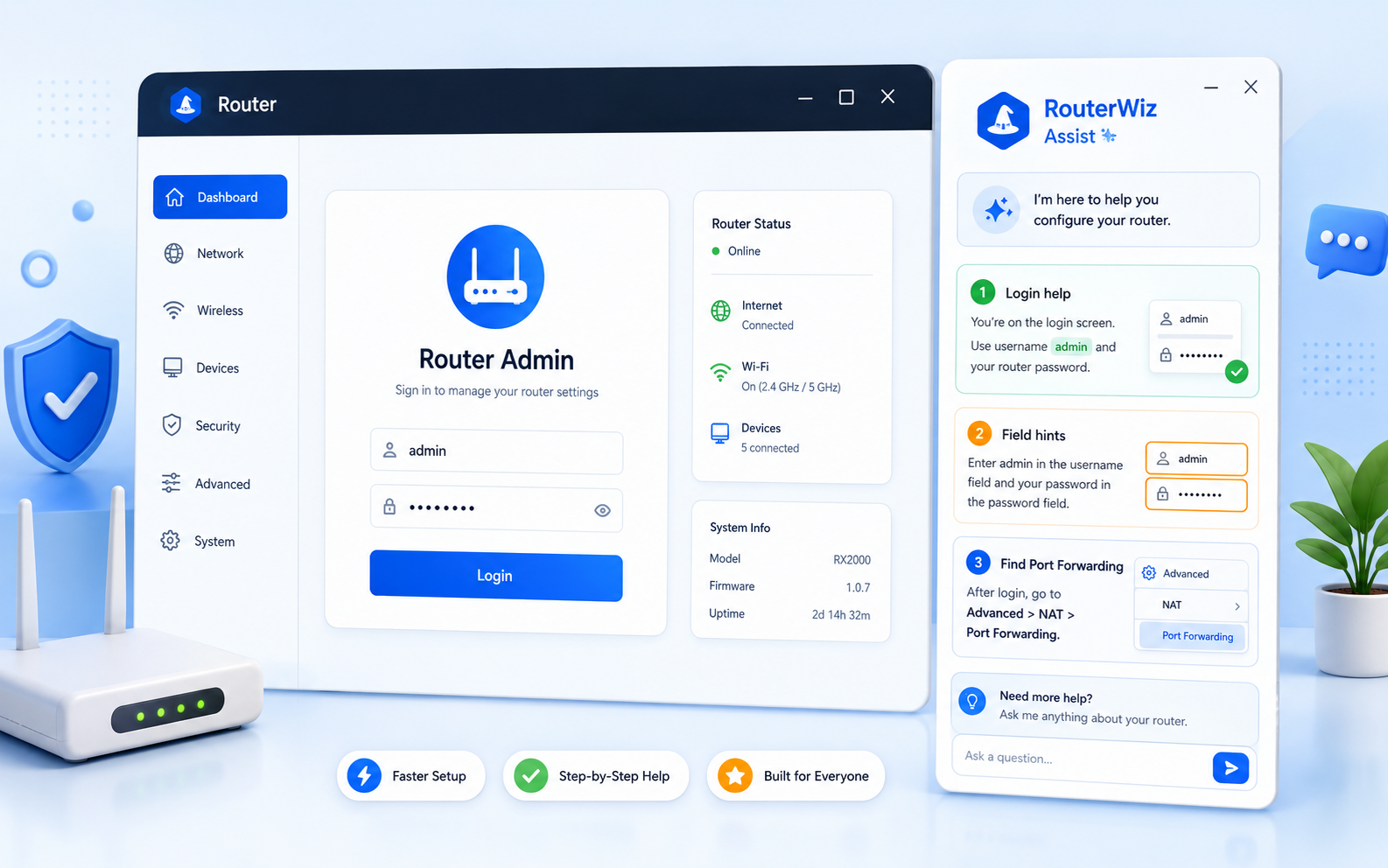Click the gear icon beside Advanced preview
Screen dimensions: 1388x868
coord(1149,573)
